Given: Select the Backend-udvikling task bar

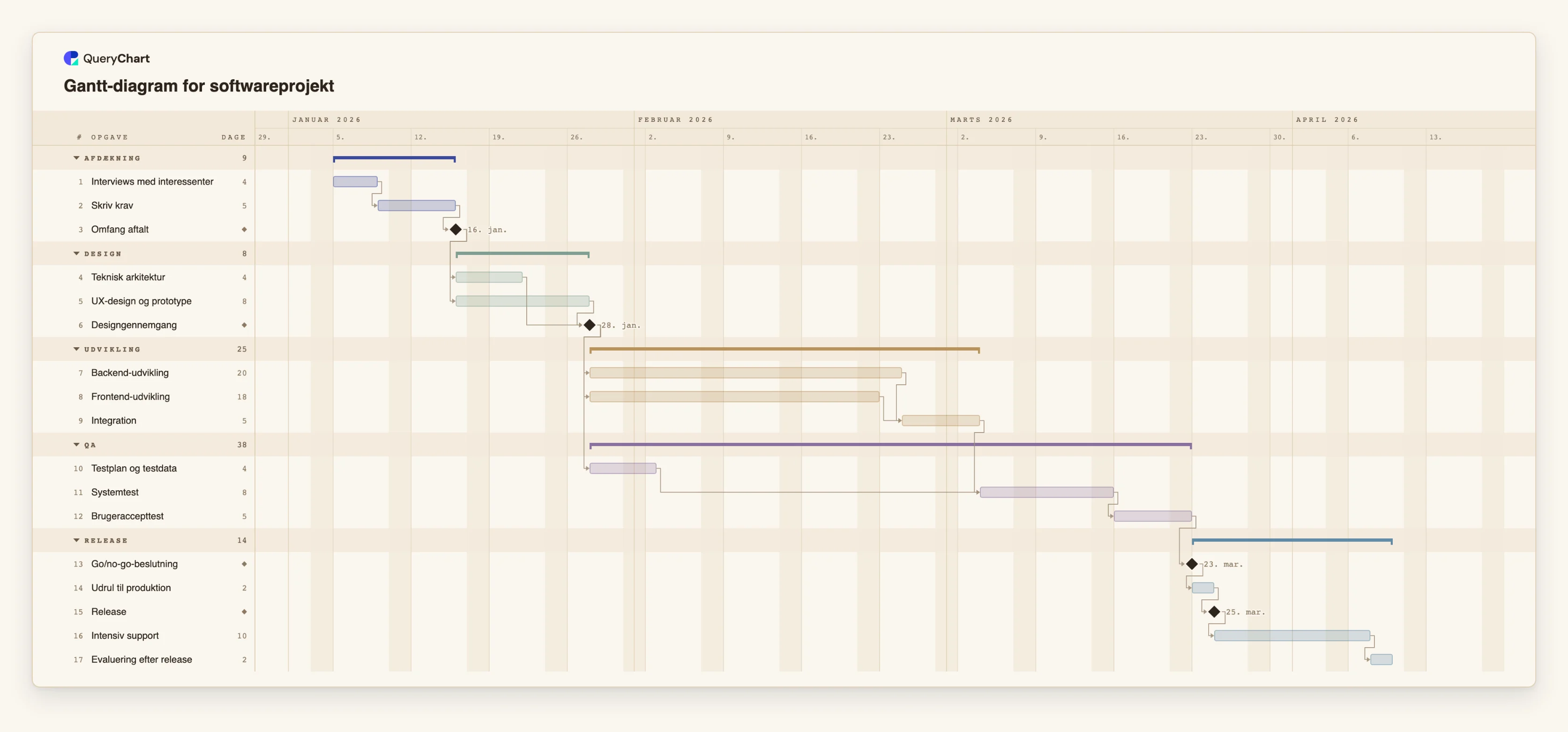Looking at the screenshot, I should (746, 373).
